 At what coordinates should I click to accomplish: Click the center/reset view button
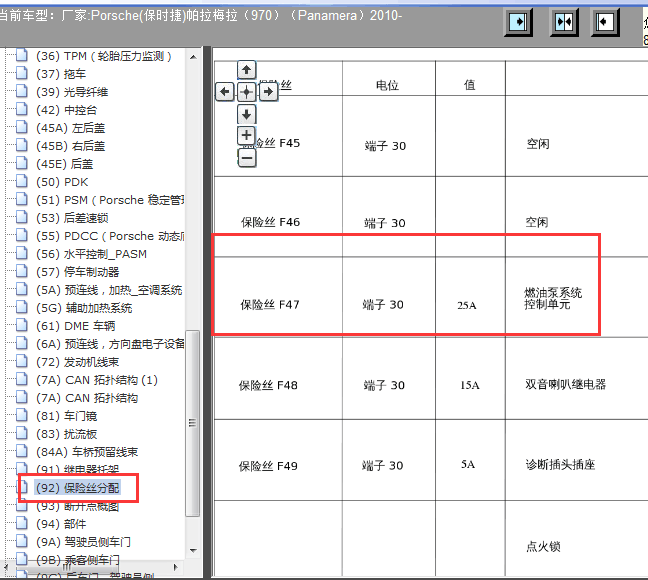pyautogui.click(x=246, y=91)
